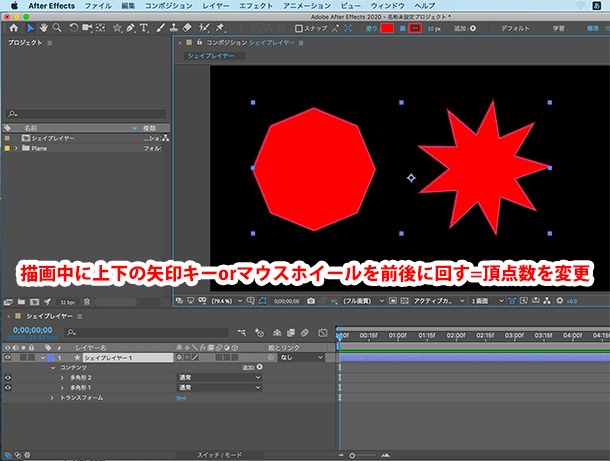Screen dimensions: 610x461
Task: Enable motion blur icon in timeline
Action: click(x=305, y=333)
